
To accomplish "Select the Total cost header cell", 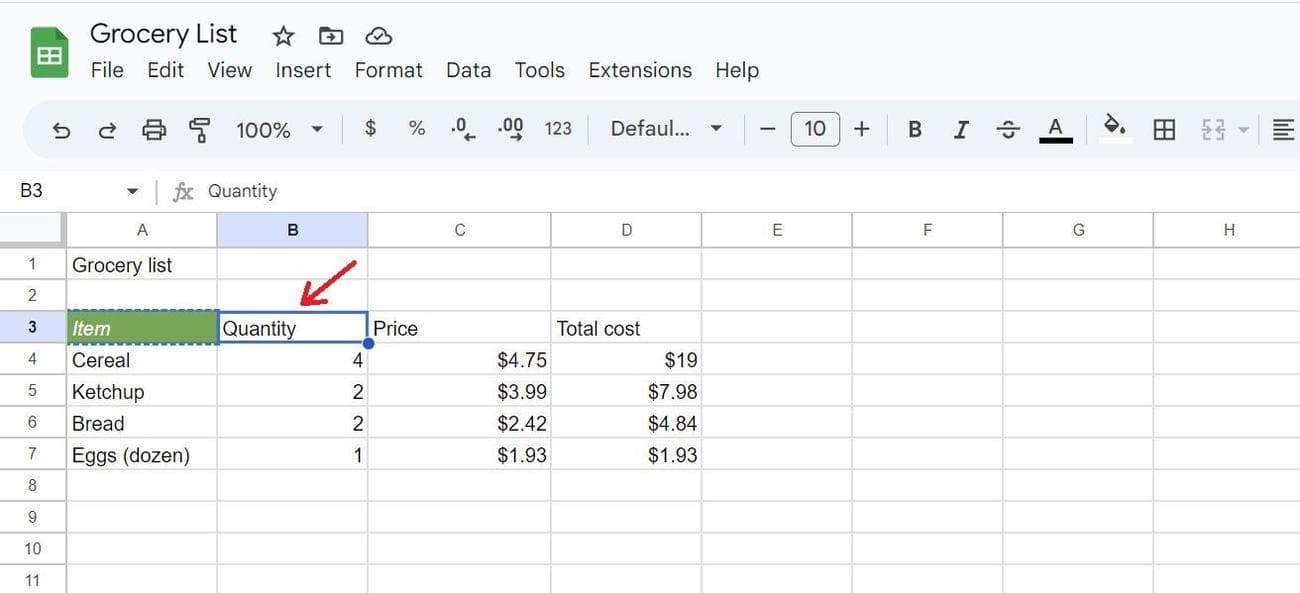I will tap(626, 328).
